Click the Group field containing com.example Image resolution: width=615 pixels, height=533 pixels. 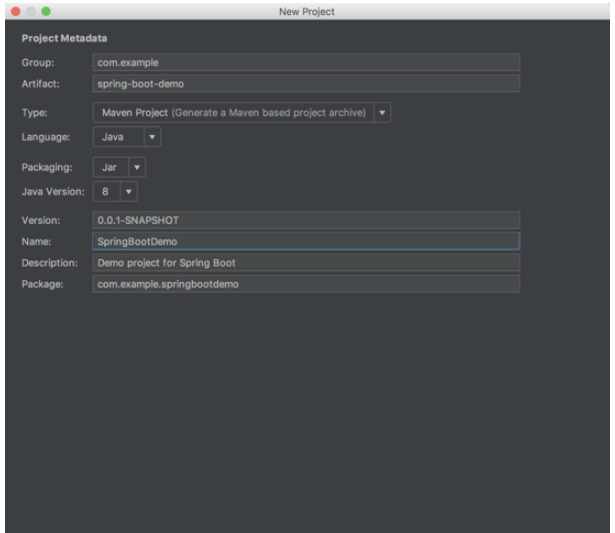click(x=306, y=62)
